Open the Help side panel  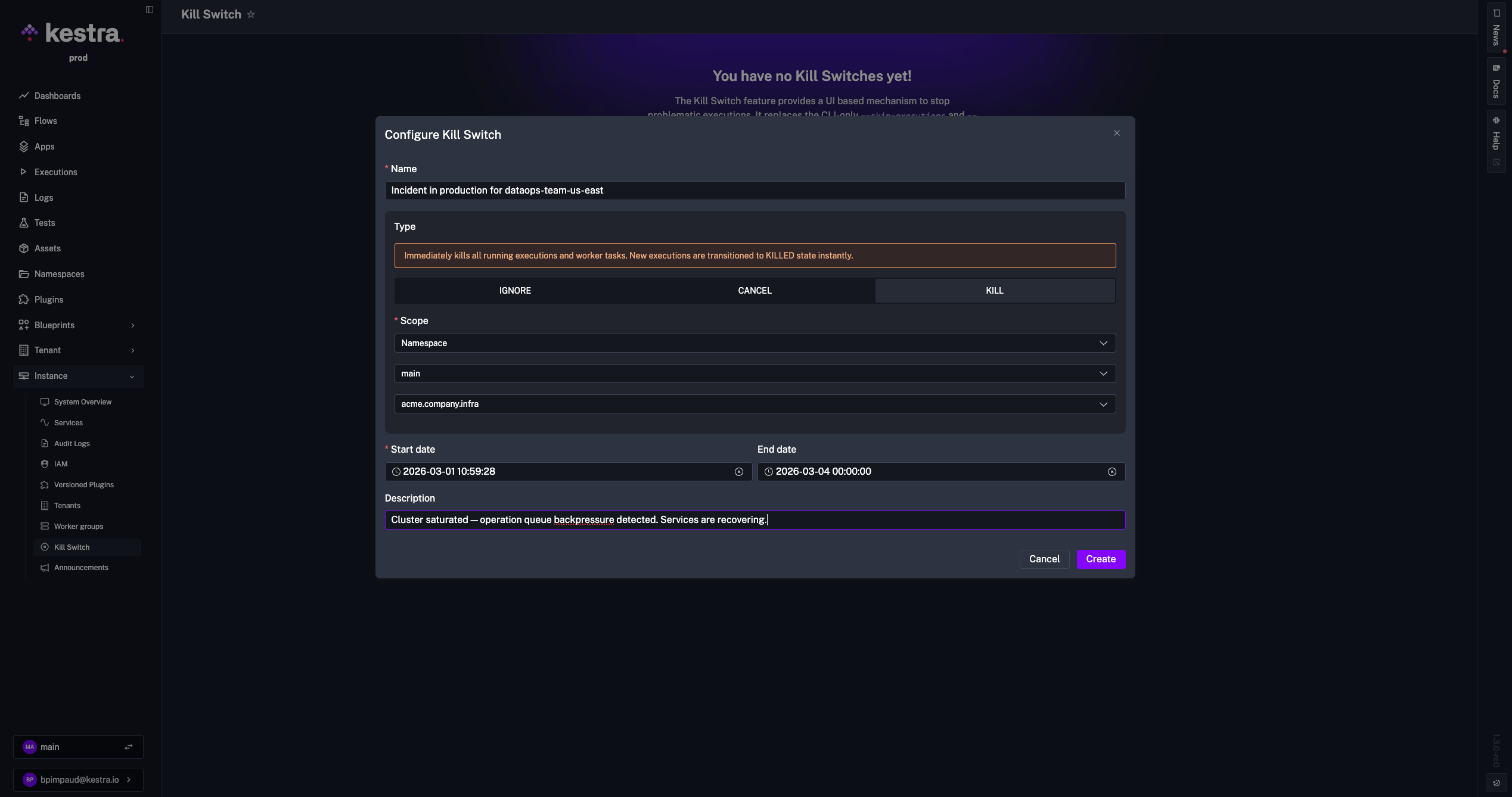(1497, 140)
